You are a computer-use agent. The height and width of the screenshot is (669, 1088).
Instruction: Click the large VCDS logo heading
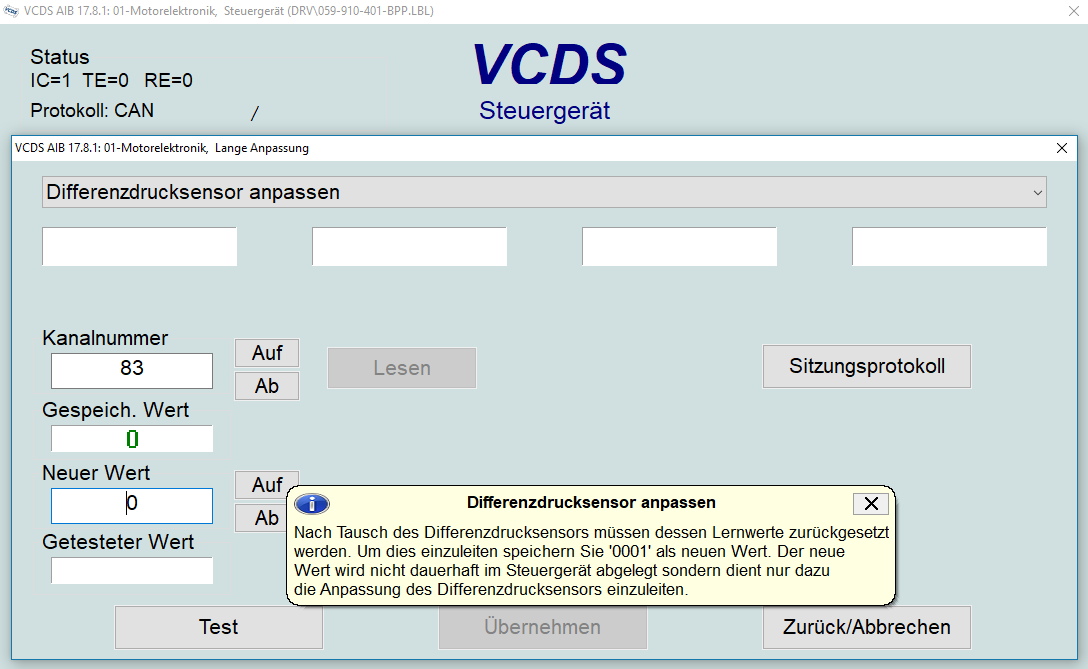point(550,65)
